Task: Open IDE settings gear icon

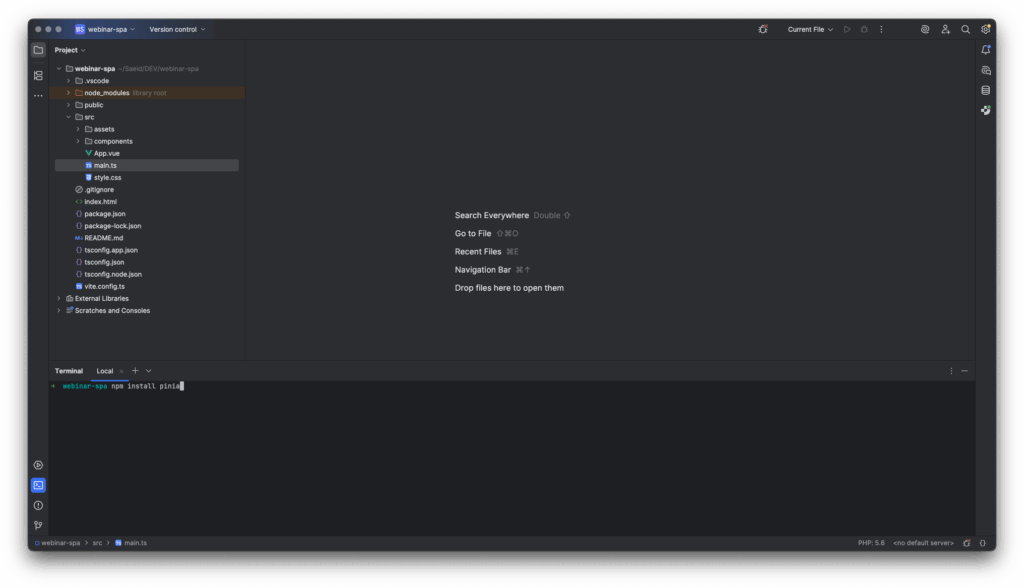Action: click(986, 29)
